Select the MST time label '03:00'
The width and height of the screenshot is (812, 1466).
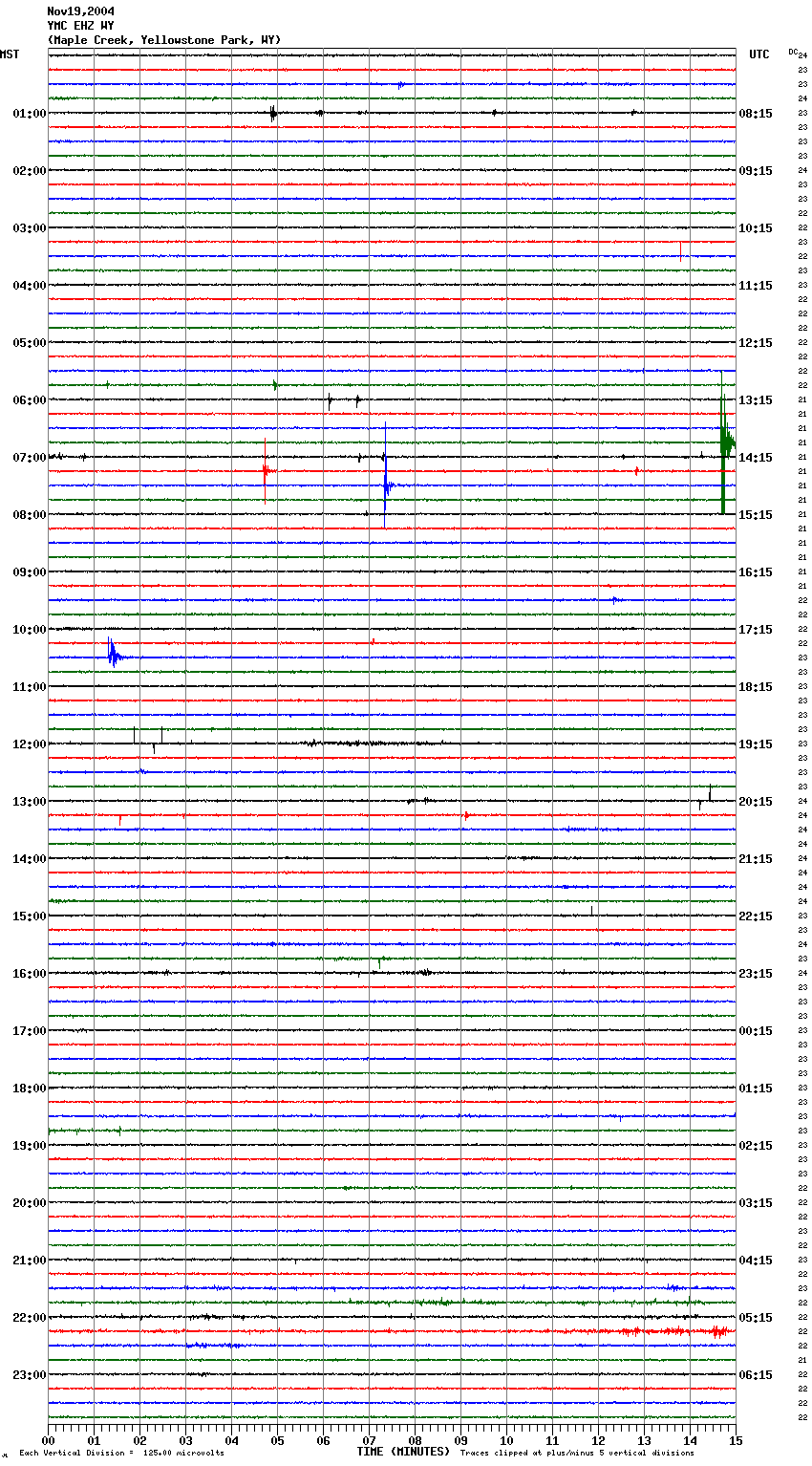30,228
